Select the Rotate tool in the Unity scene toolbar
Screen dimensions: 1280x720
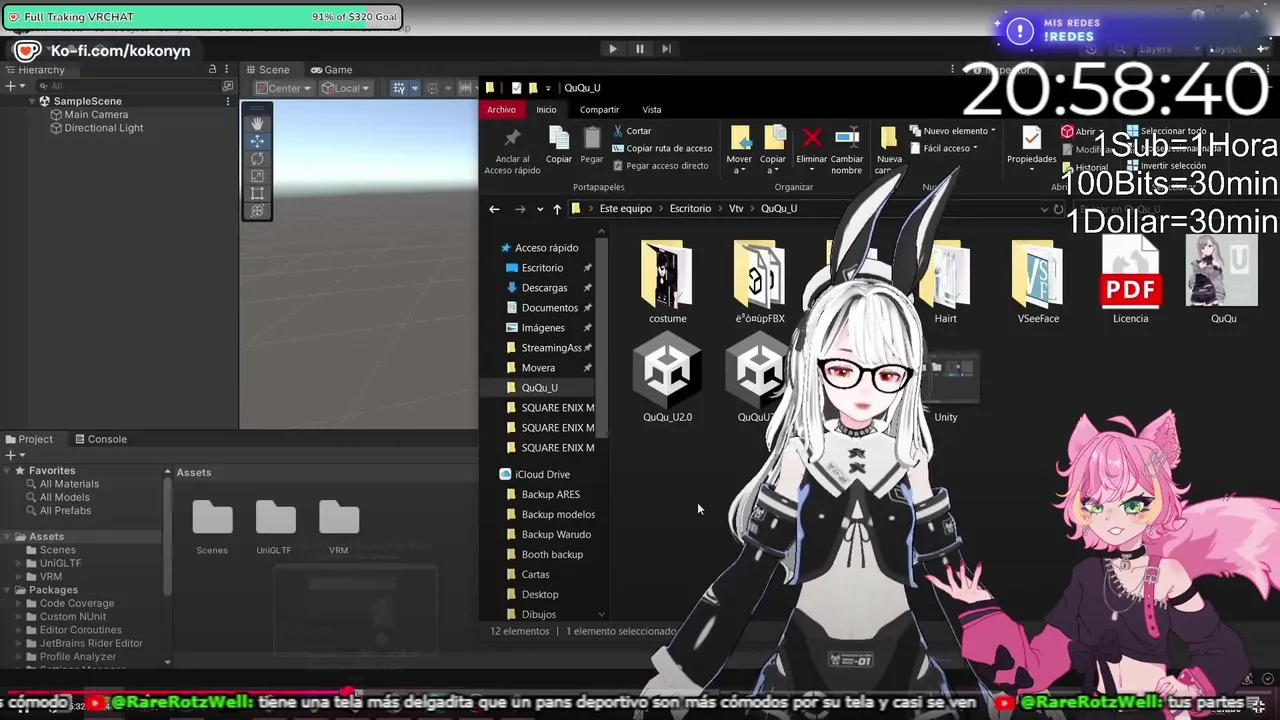coord(257,158)
